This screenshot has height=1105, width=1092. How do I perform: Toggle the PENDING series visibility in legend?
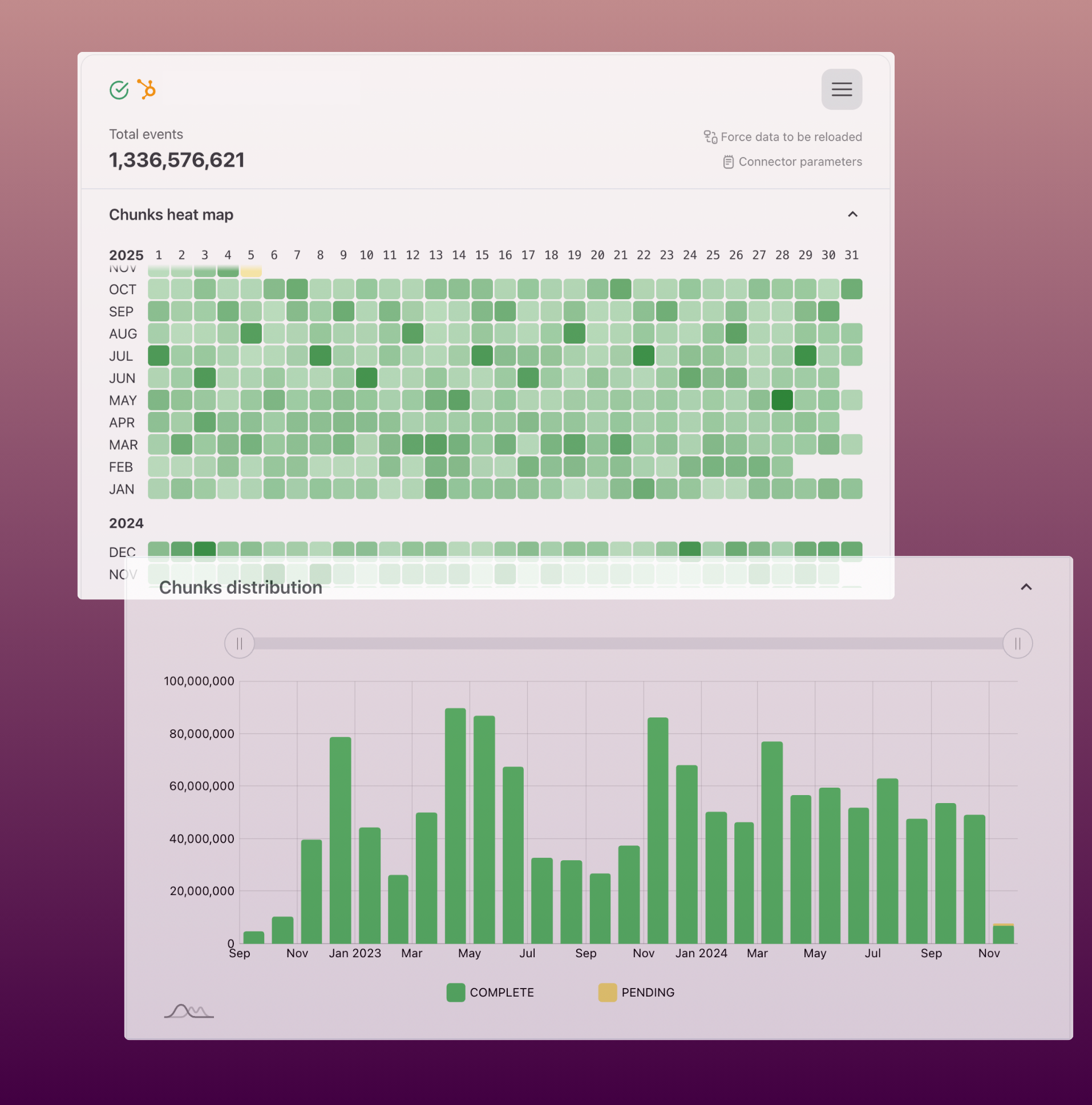tap(646, 993)
